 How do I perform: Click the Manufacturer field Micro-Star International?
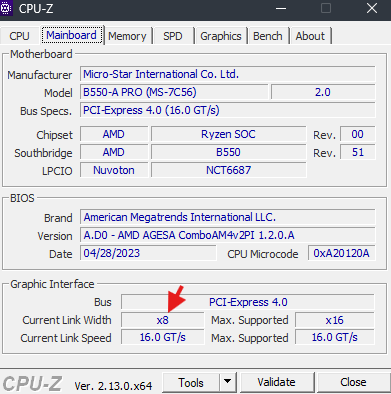pos(228,74)
